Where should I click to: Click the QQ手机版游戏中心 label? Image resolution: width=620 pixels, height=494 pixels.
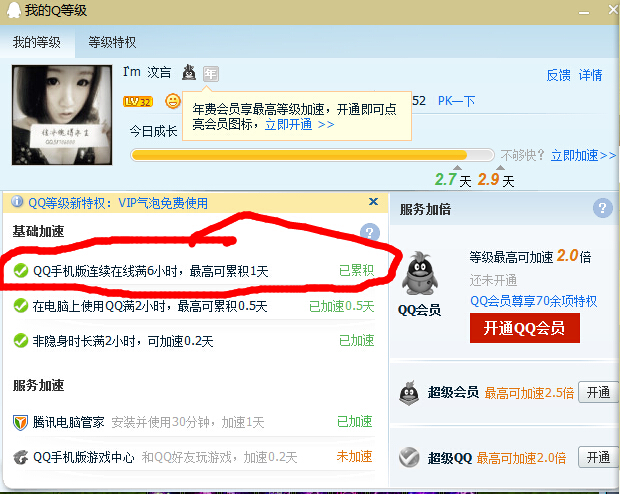pos(83,457)
